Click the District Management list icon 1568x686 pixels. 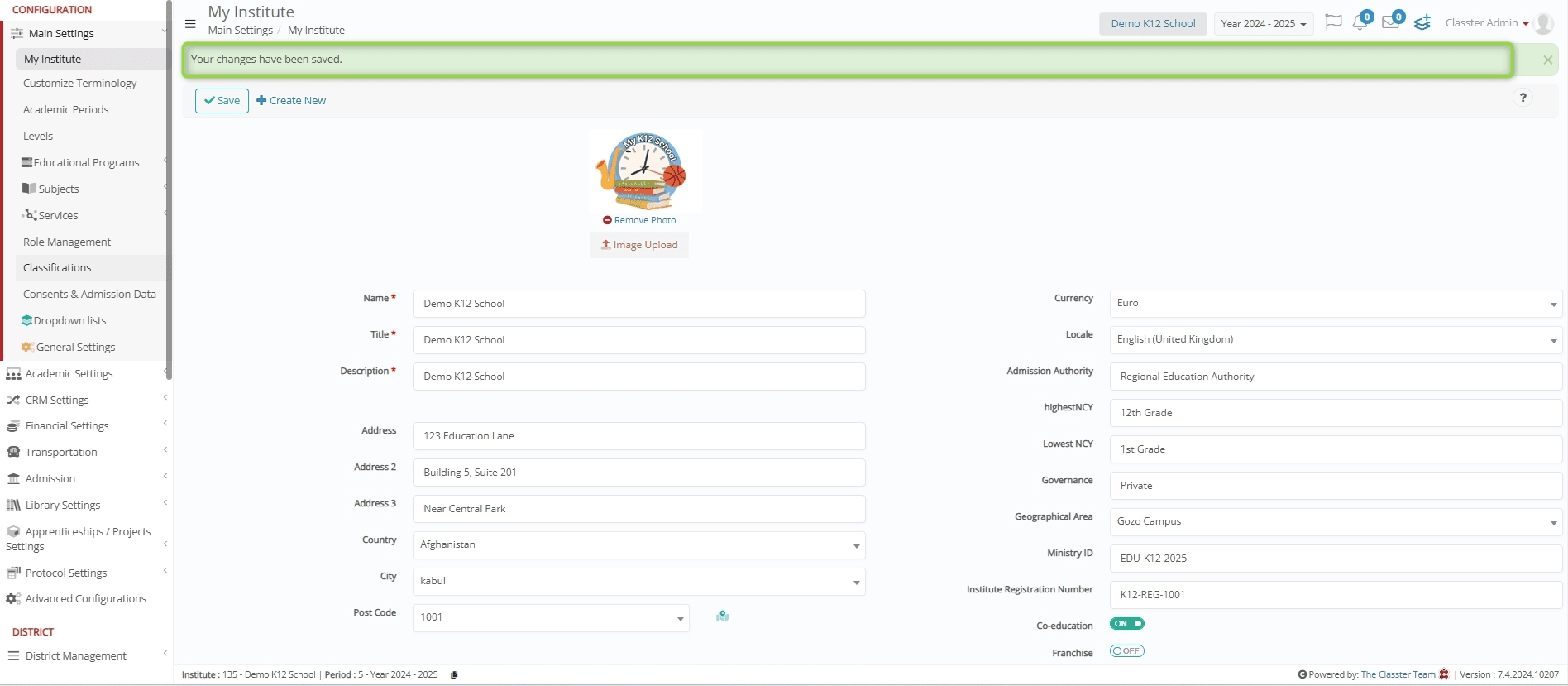tap(13, 655)
